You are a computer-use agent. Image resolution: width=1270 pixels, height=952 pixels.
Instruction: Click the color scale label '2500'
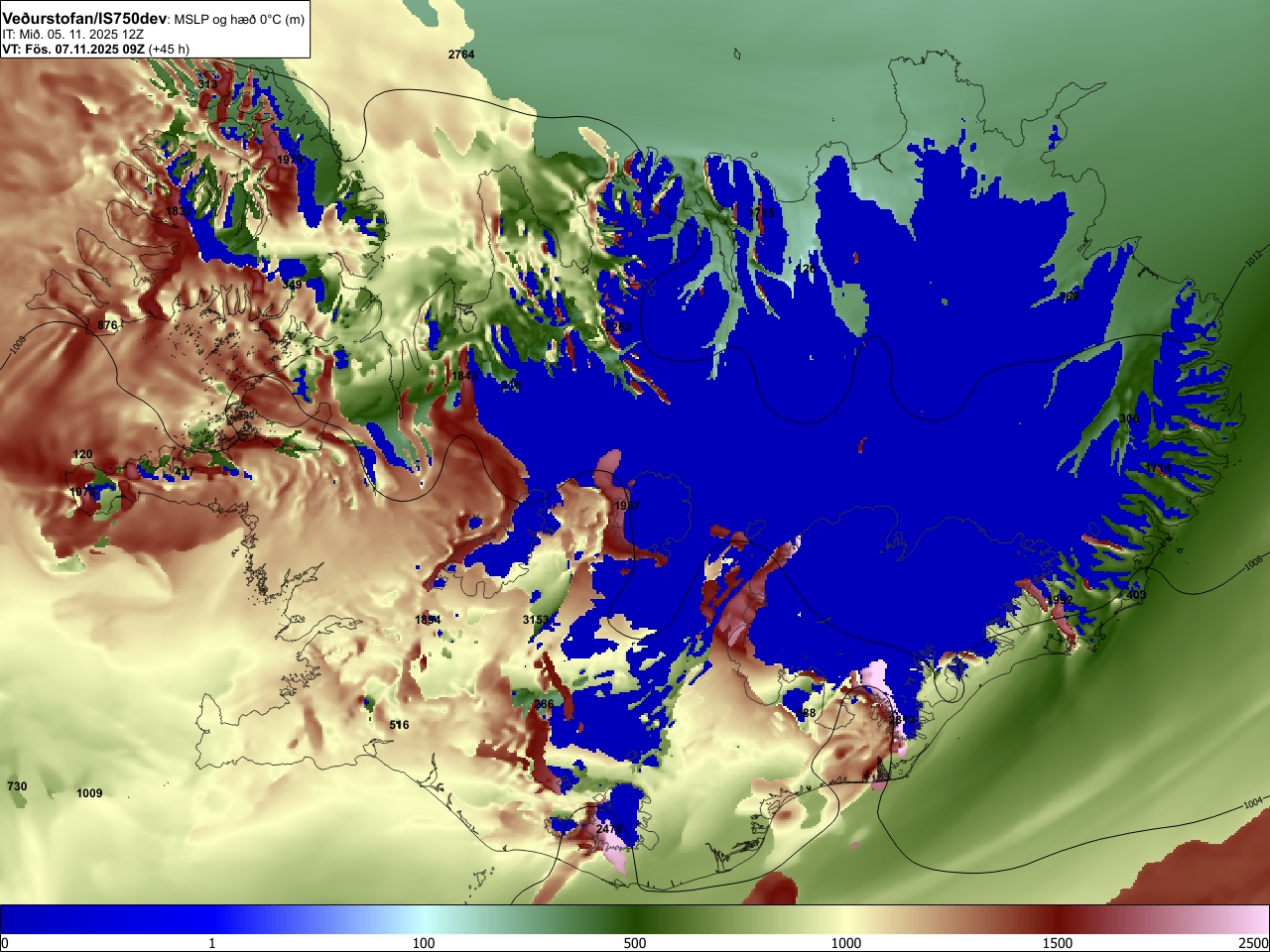click(1254, 943)
